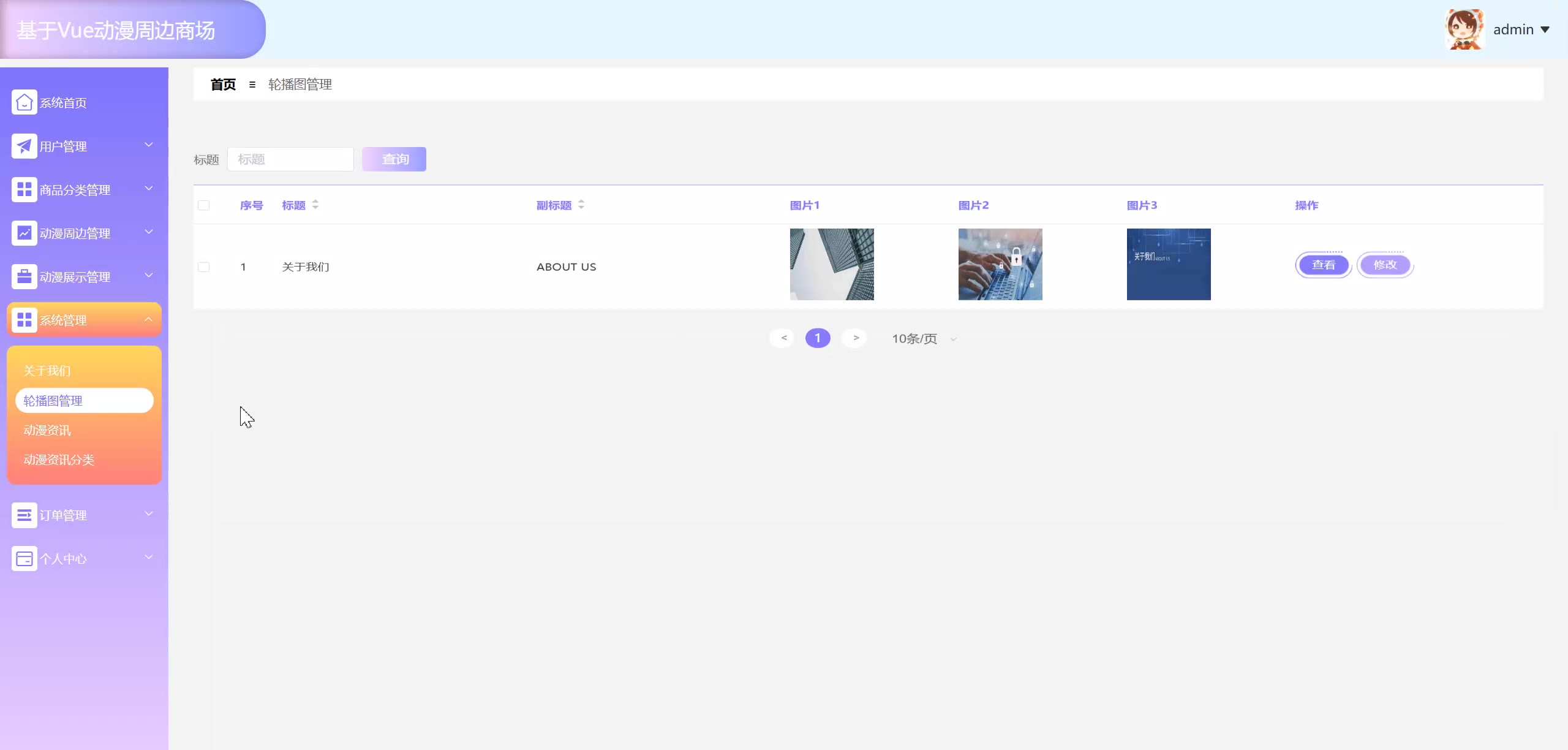The height and width of the screenshot is (750, 1568).
Task: Open the 动漫资讯 submenu item
Action: click(47, 430)
